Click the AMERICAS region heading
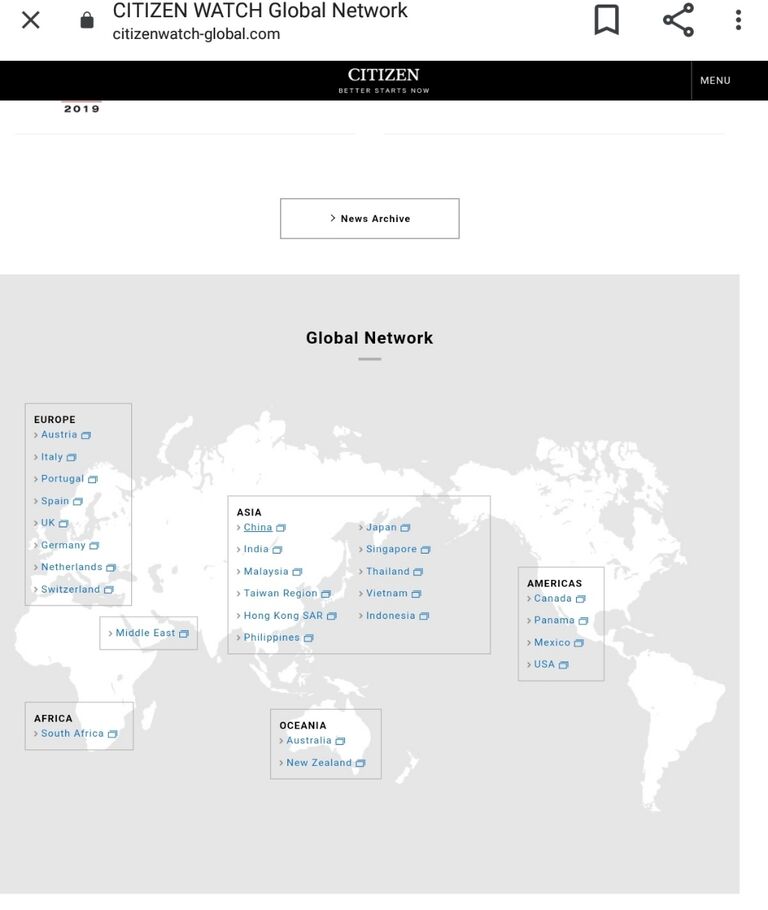Viewport: 768px width, 910px height. (554, 583)
